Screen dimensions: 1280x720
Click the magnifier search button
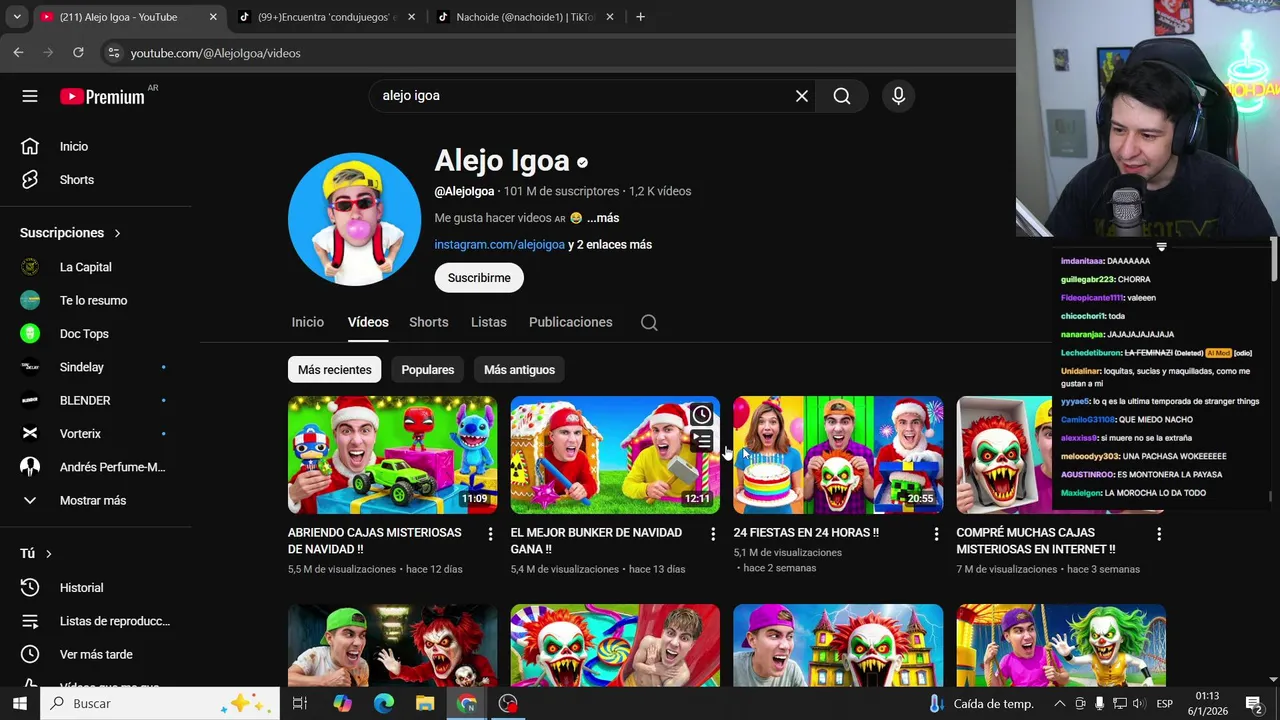point(842,96)
